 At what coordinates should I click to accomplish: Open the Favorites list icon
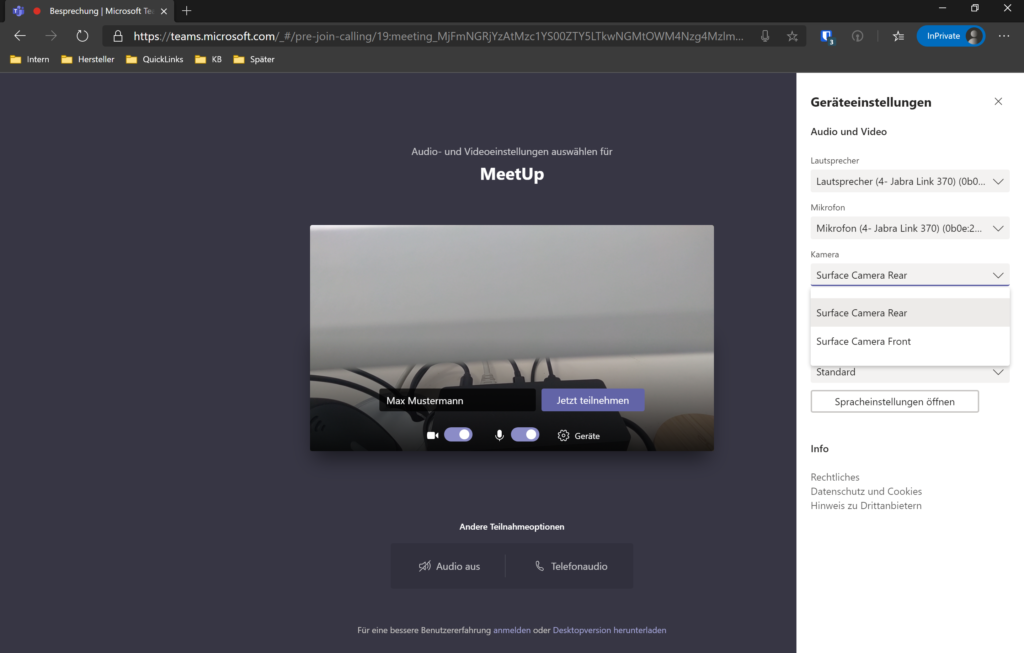coord(899,36)
